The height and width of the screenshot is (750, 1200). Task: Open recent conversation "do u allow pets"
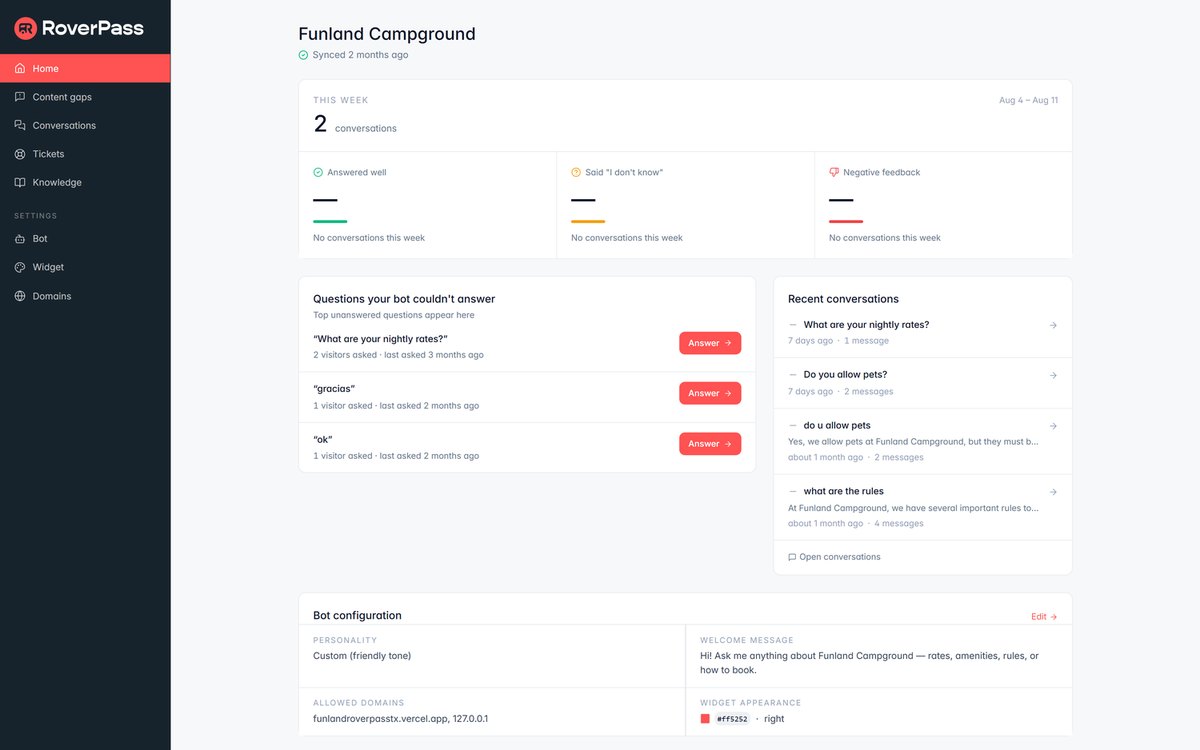(x=923, y=441)
